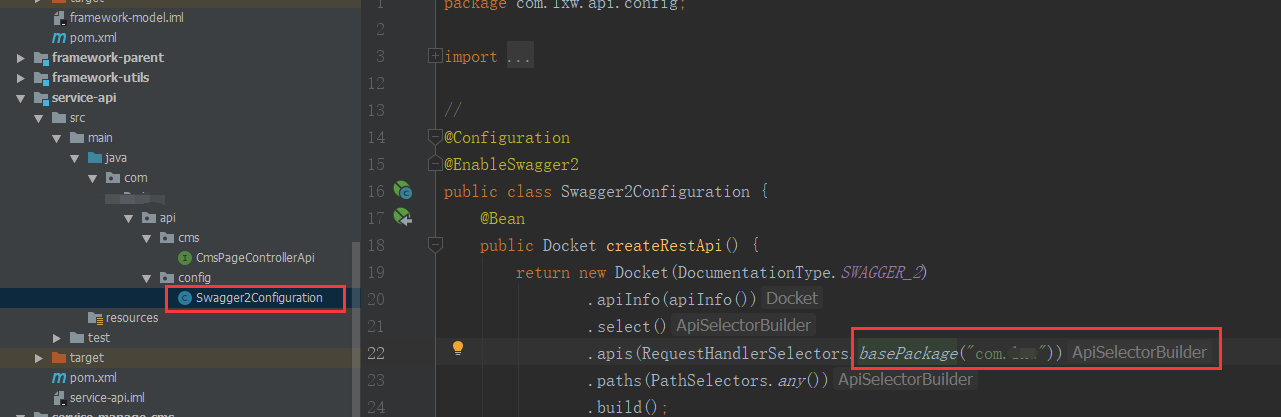Click Maven icon of pom.xml above service-api.iml
Screen dimensions: 1281x417
pos(58,377)
